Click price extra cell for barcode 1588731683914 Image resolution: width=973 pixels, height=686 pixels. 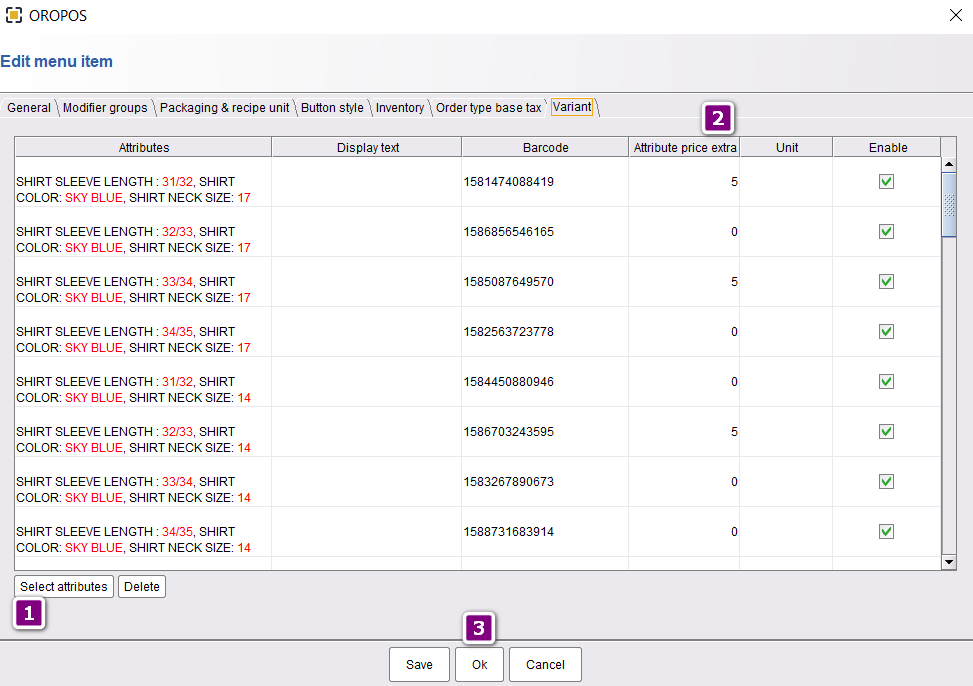coord(684,531)
